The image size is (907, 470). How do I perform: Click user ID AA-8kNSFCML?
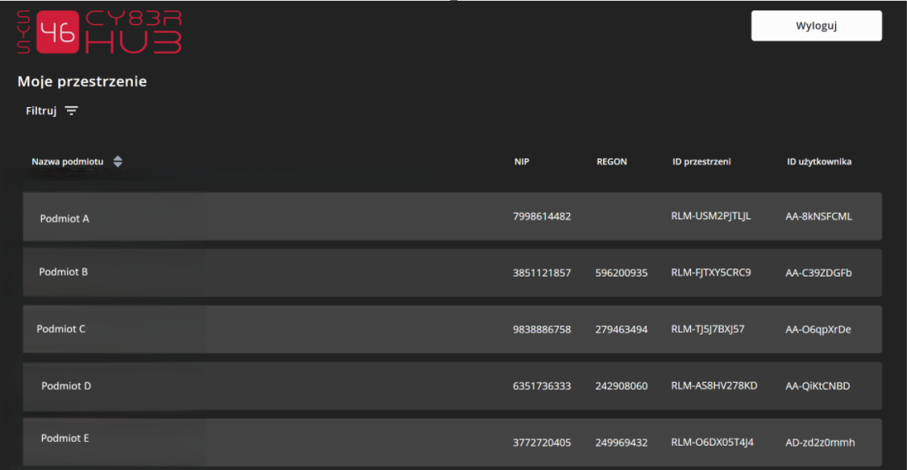click(819, 216)
